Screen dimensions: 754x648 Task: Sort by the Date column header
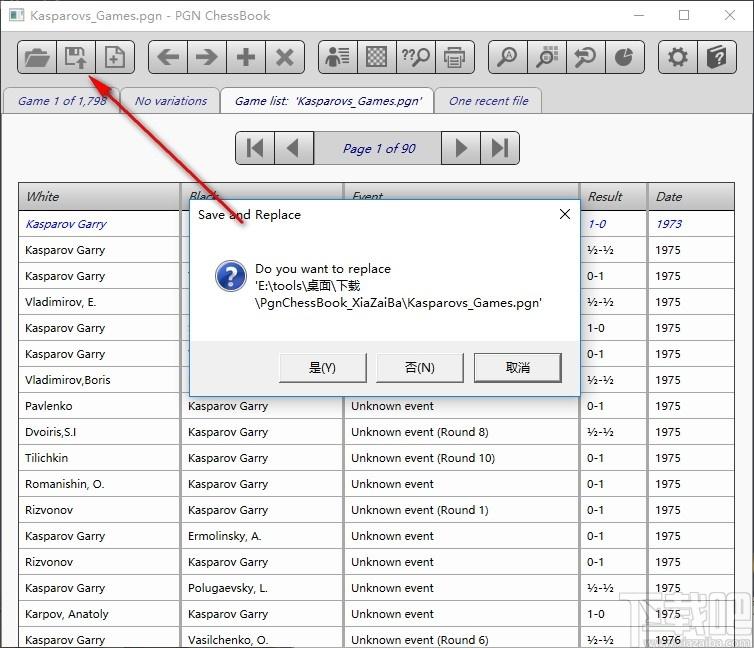coord(691,197)
